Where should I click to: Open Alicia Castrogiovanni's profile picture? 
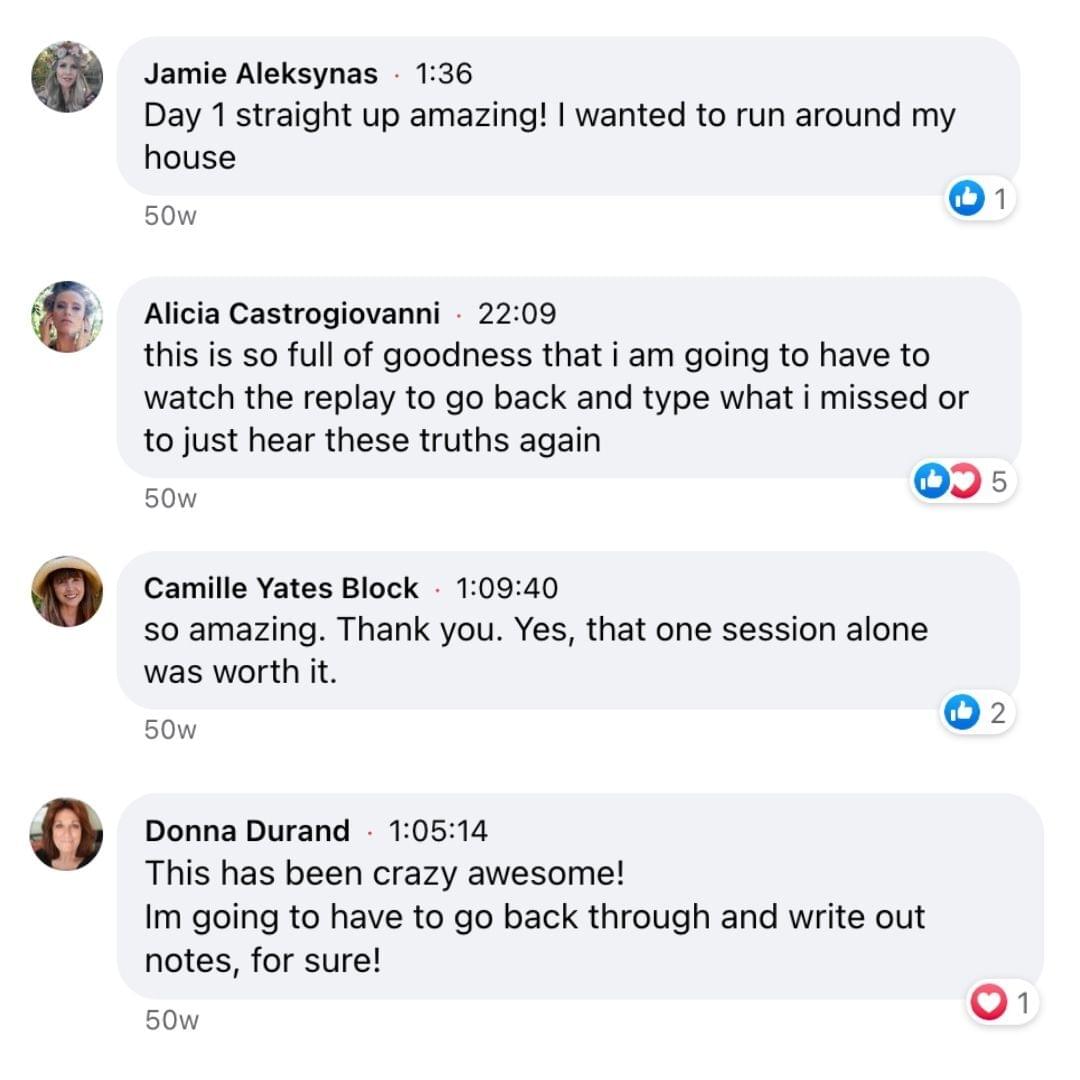point(67,317)
